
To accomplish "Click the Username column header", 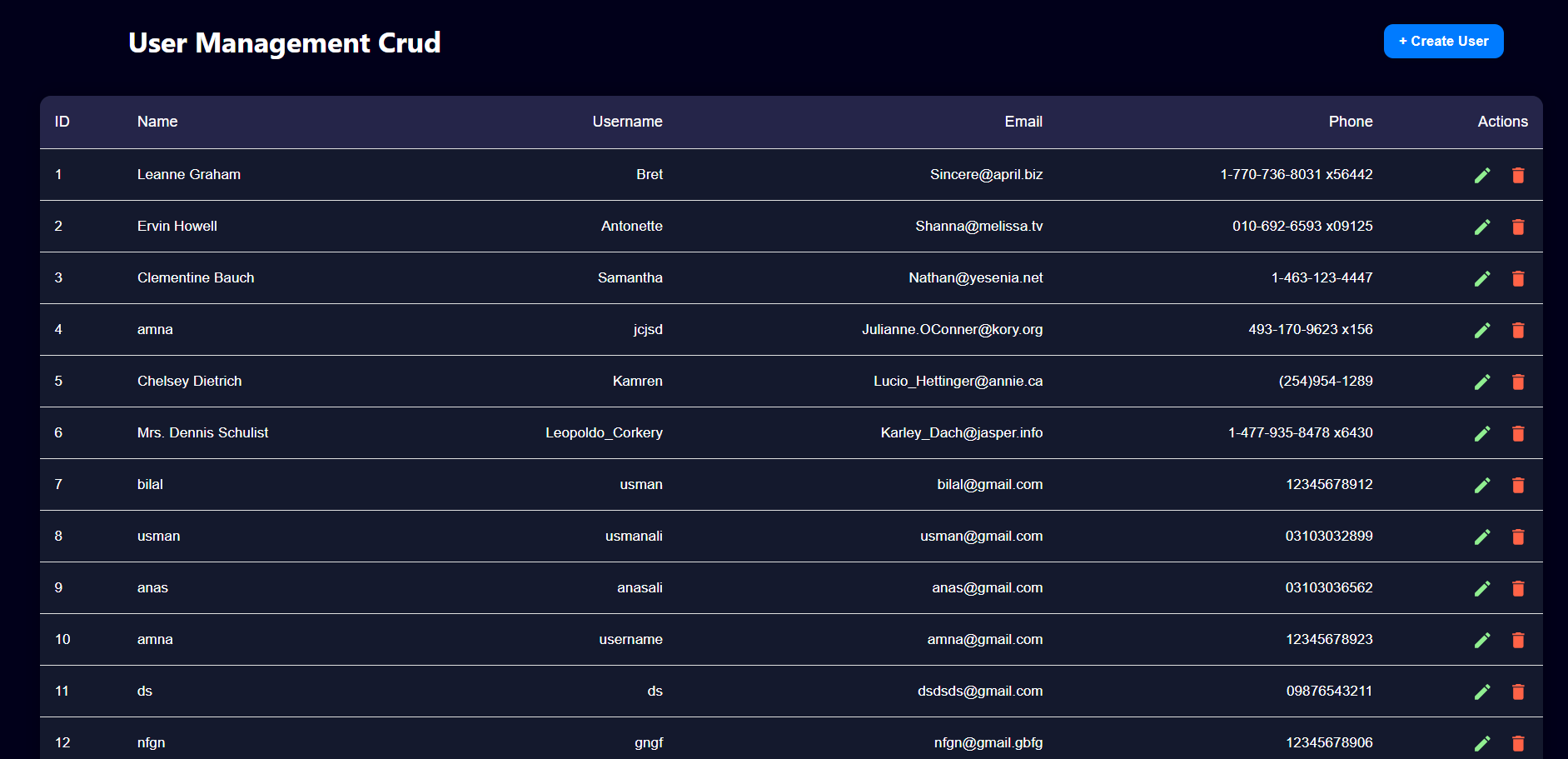I will pyautogui.click(x=627, y=122).
